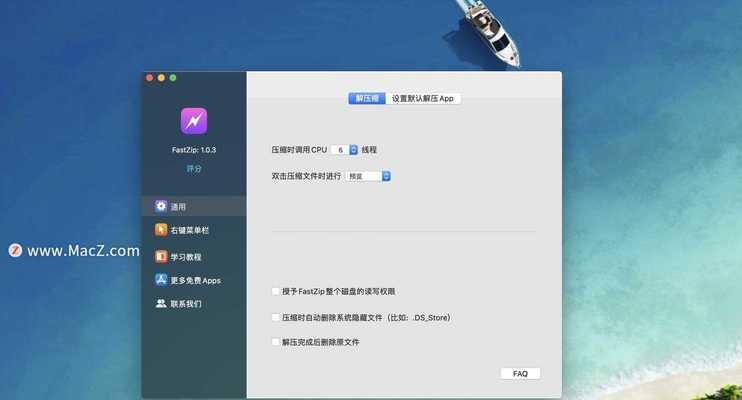742x400 pixels.
Task: Open the 双击压缩文件时进行 dropdown
Action: [x=368, y=176]
